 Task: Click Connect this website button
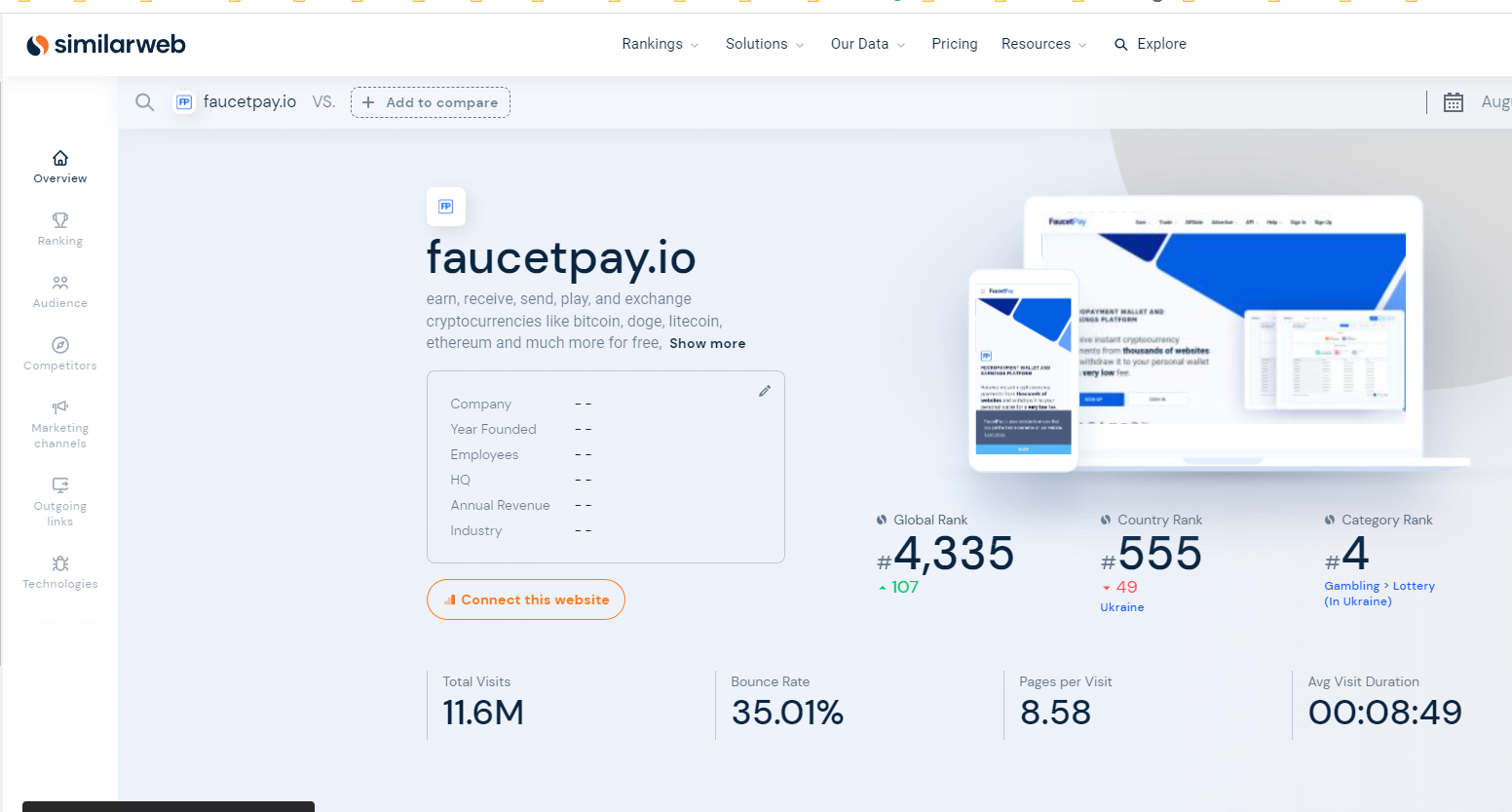click(x=526, y=599)
